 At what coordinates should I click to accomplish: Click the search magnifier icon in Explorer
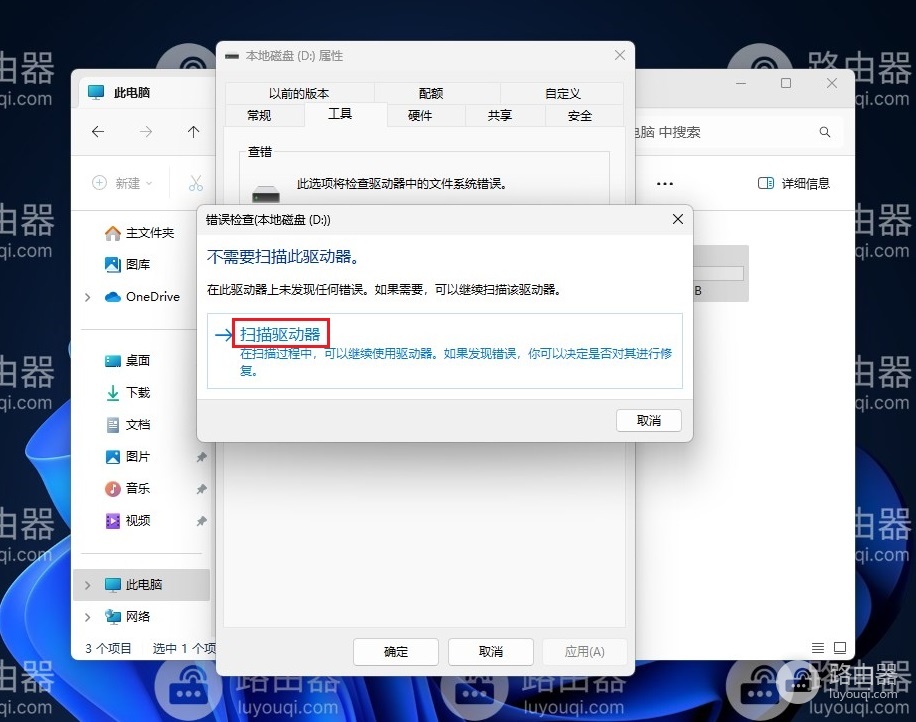(x=825, y=132)
